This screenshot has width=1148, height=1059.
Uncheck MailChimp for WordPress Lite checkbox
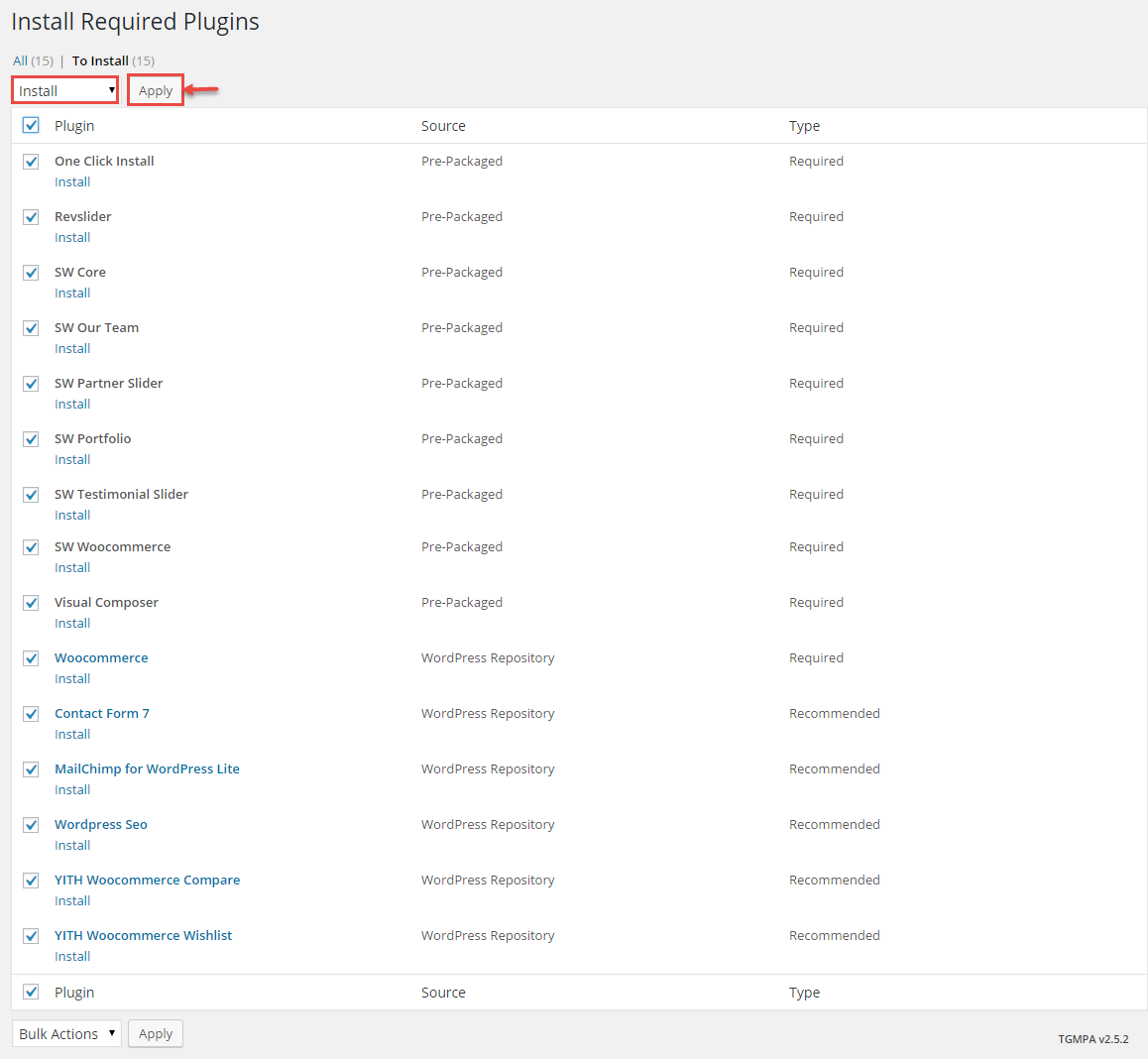click(x=31, y=769)
